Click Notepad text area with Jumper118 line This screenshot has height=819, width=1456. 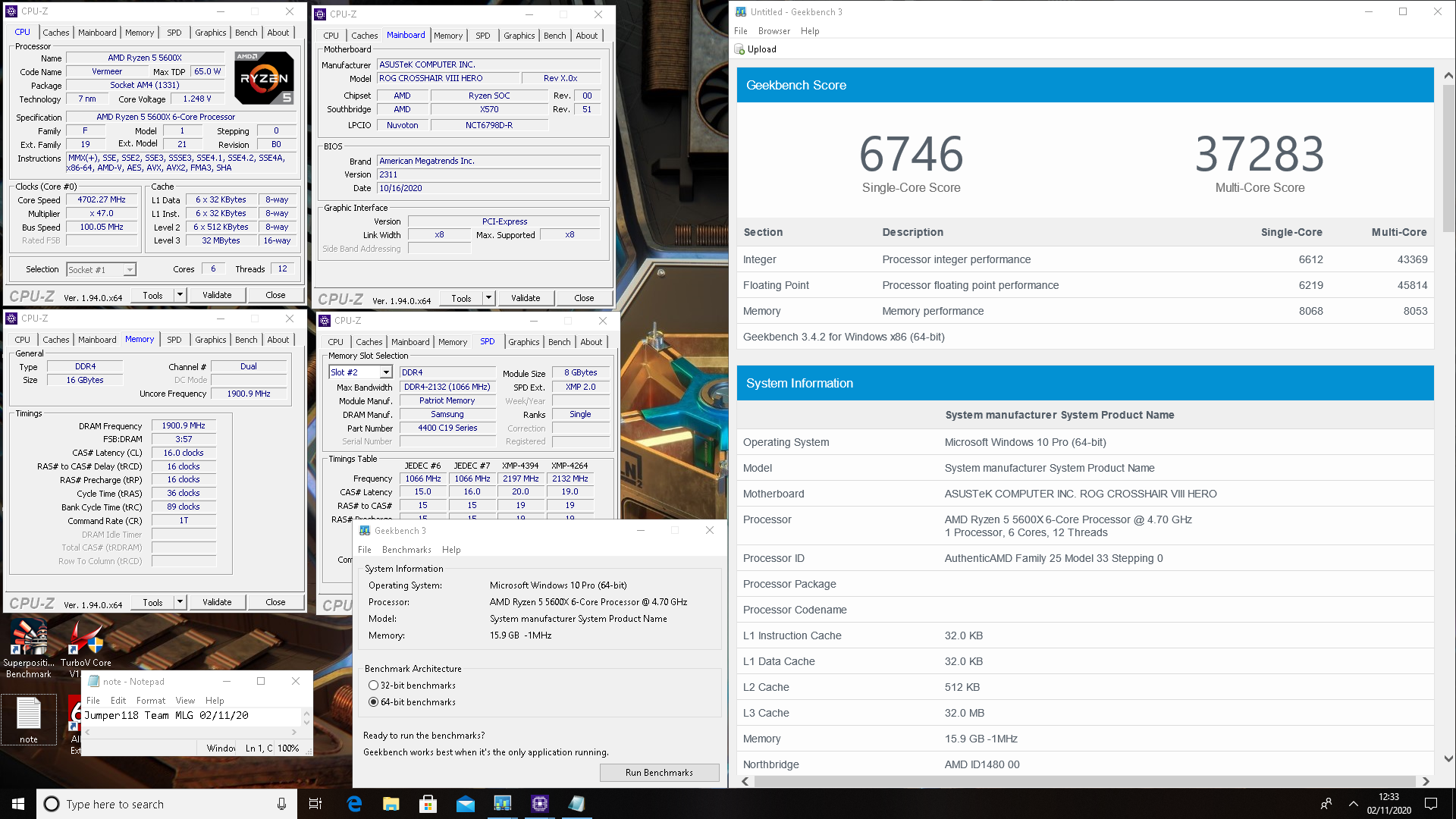pyautogui.click(x=192, y=716)
